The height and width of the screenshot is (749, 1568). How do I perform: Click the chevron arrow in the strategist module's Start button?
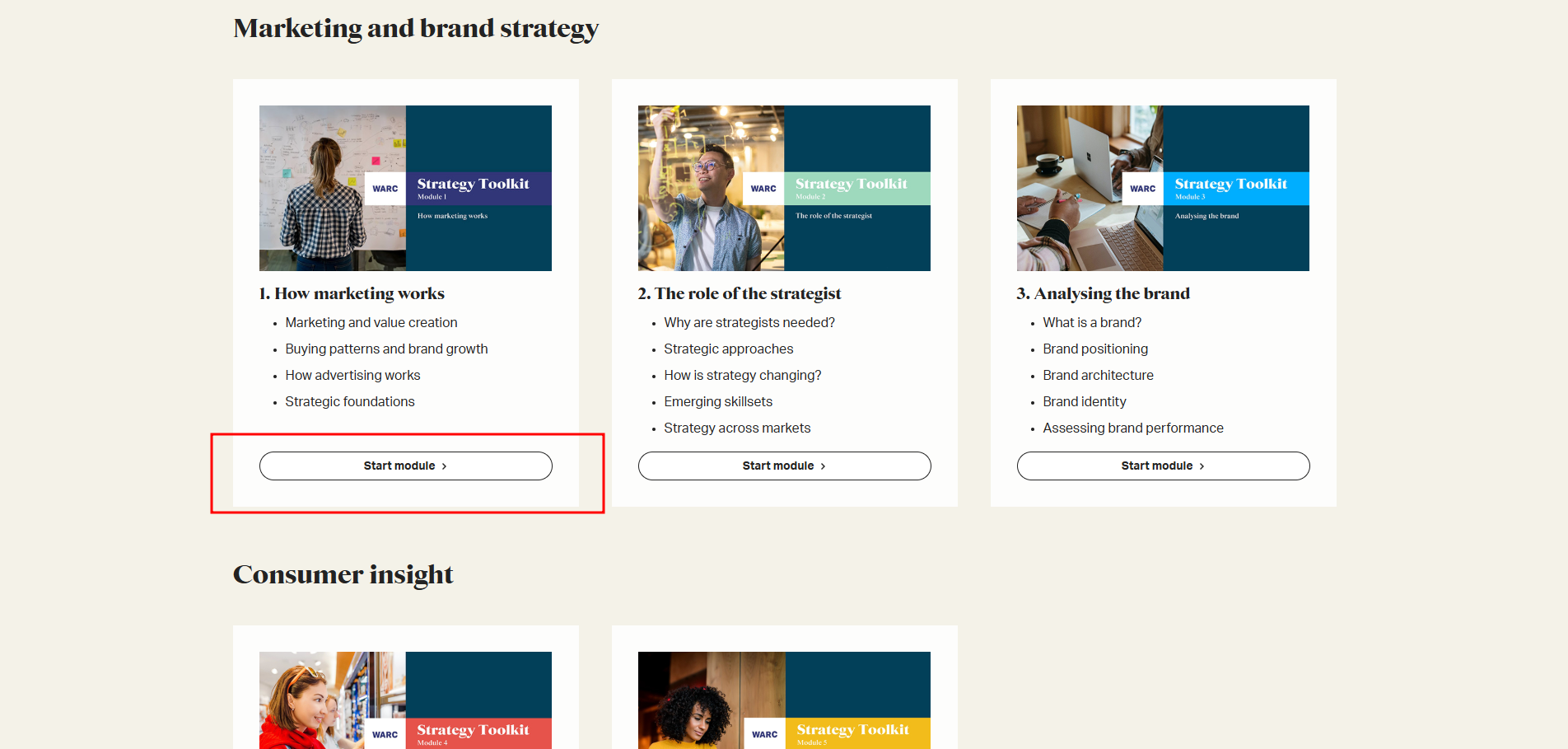point(823,466)
